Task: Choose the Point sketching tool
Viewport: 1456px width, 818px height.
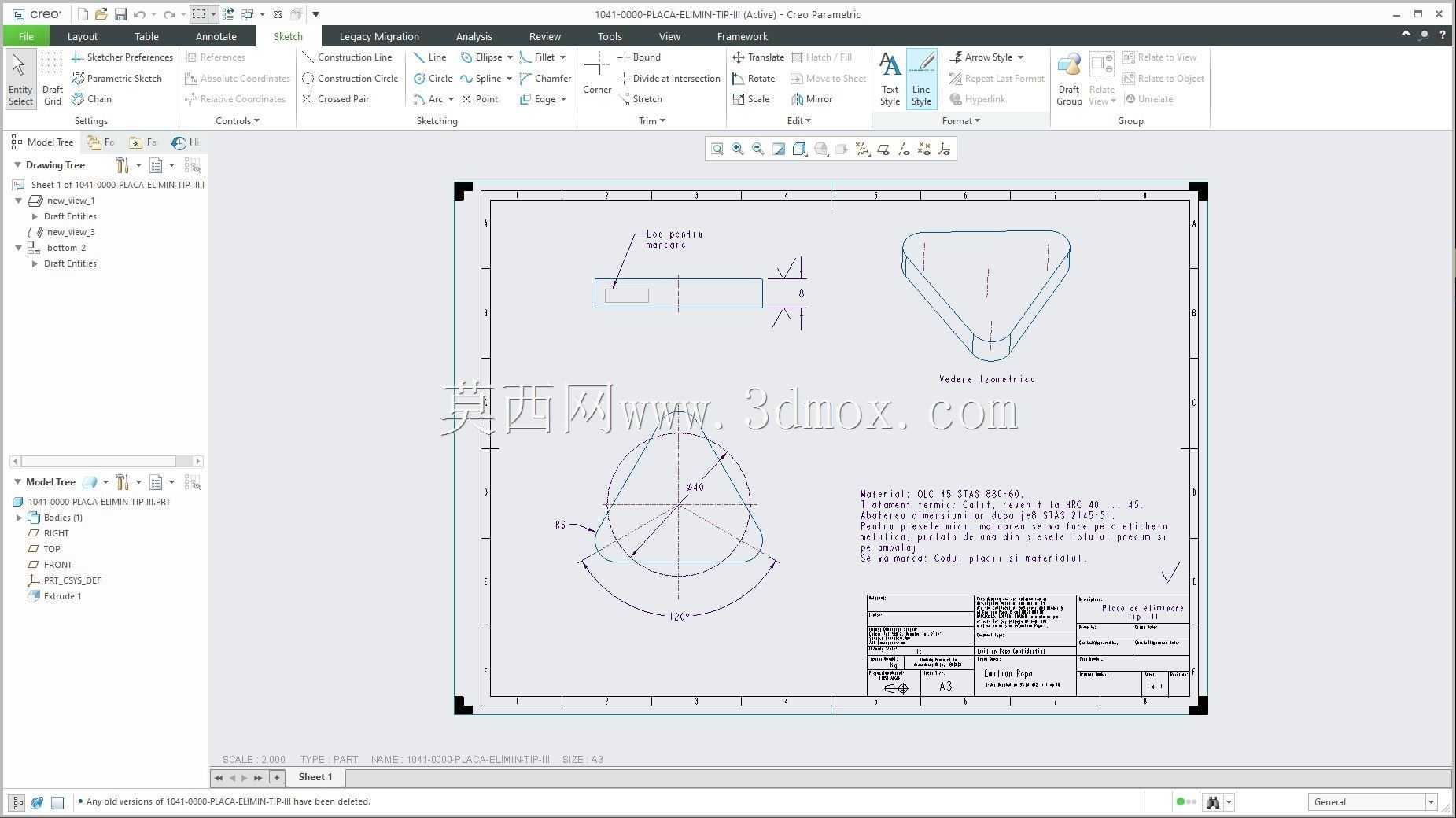Action: click(480, 99)
